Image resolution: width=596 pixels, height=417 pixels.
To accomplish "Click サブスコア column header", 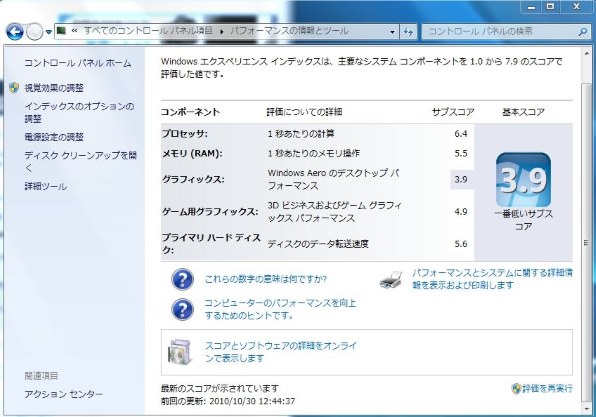I will point(453,112).
